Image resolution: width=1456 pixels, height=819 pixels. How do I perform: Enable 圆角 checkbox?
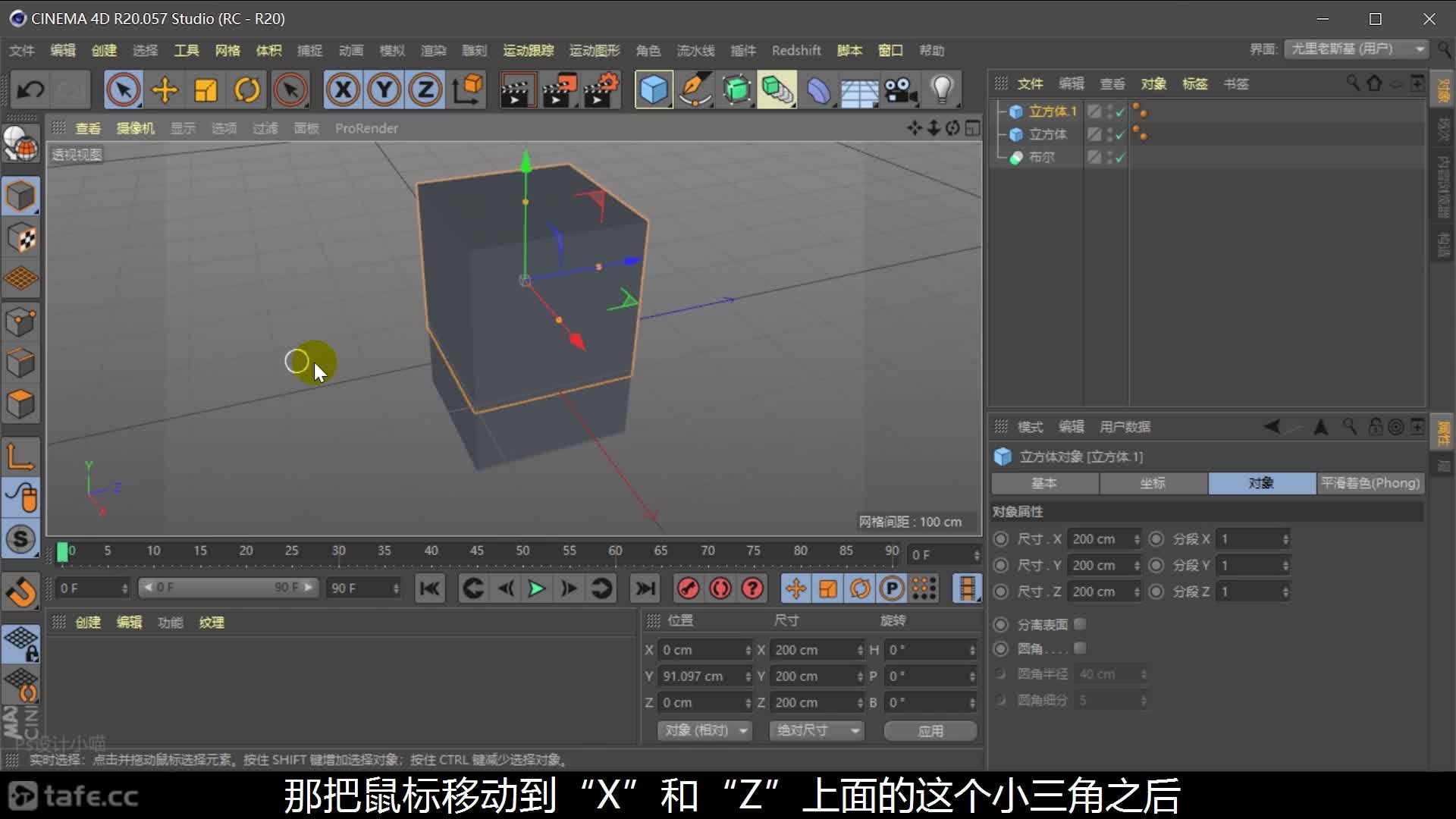point(1081,648)
